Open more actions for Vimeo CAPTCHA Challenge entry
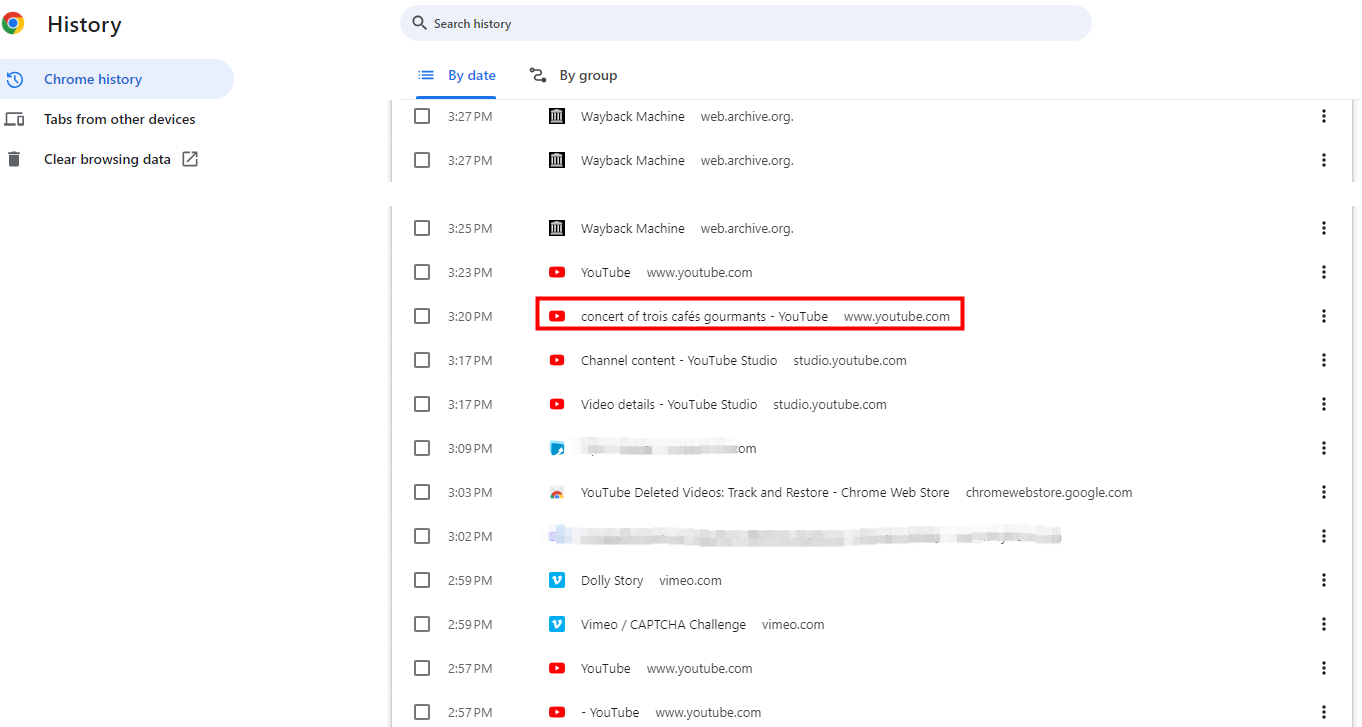Screen dimensions: 1362x727 pos(1323,624)
